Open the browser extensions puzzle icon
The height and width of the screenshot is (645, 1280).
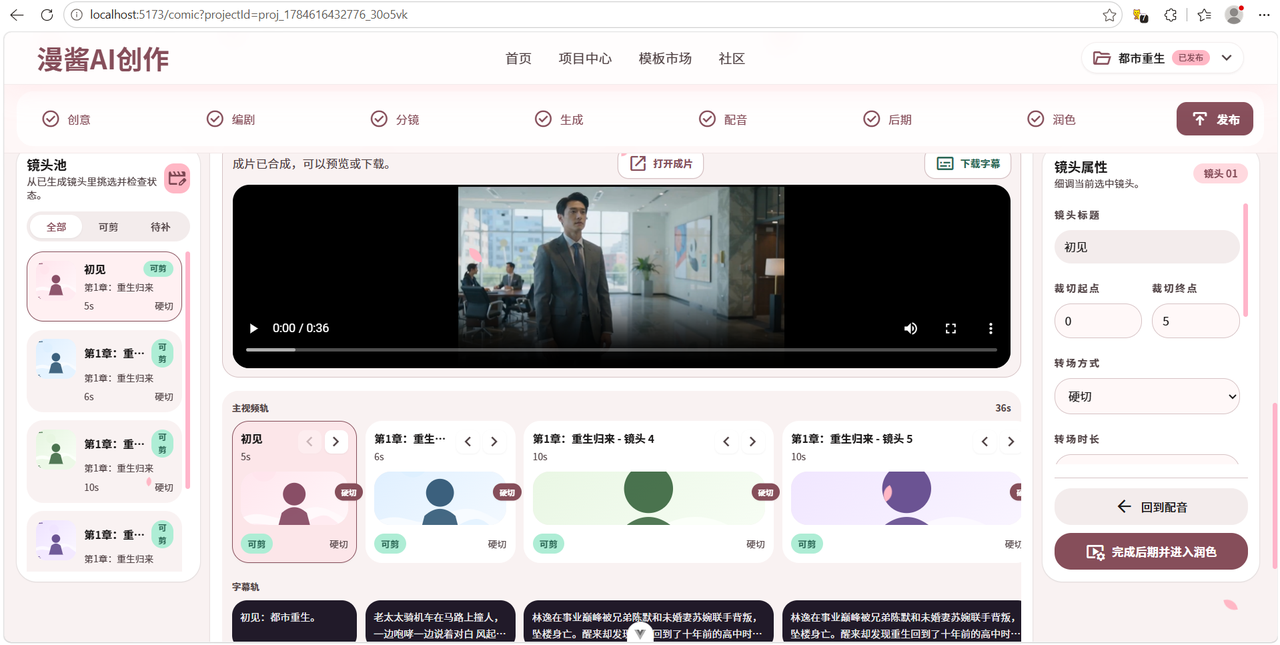(1171, 15)
